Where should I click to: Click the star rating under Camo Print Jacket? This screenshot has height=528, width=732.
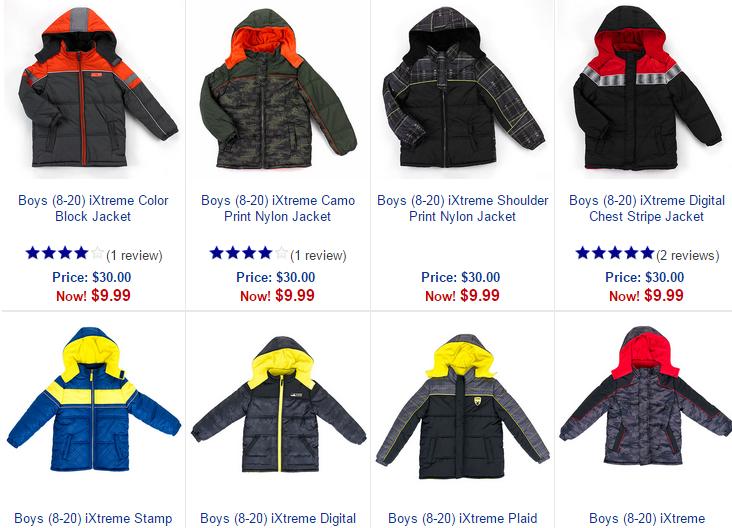tap(248, 253)
